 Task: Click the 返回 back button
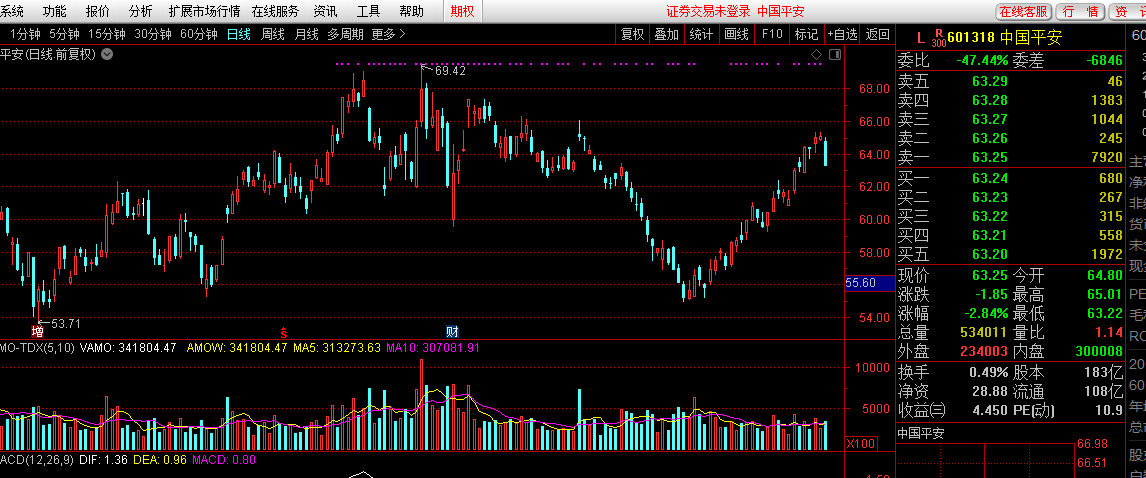(x=878, y=34)
